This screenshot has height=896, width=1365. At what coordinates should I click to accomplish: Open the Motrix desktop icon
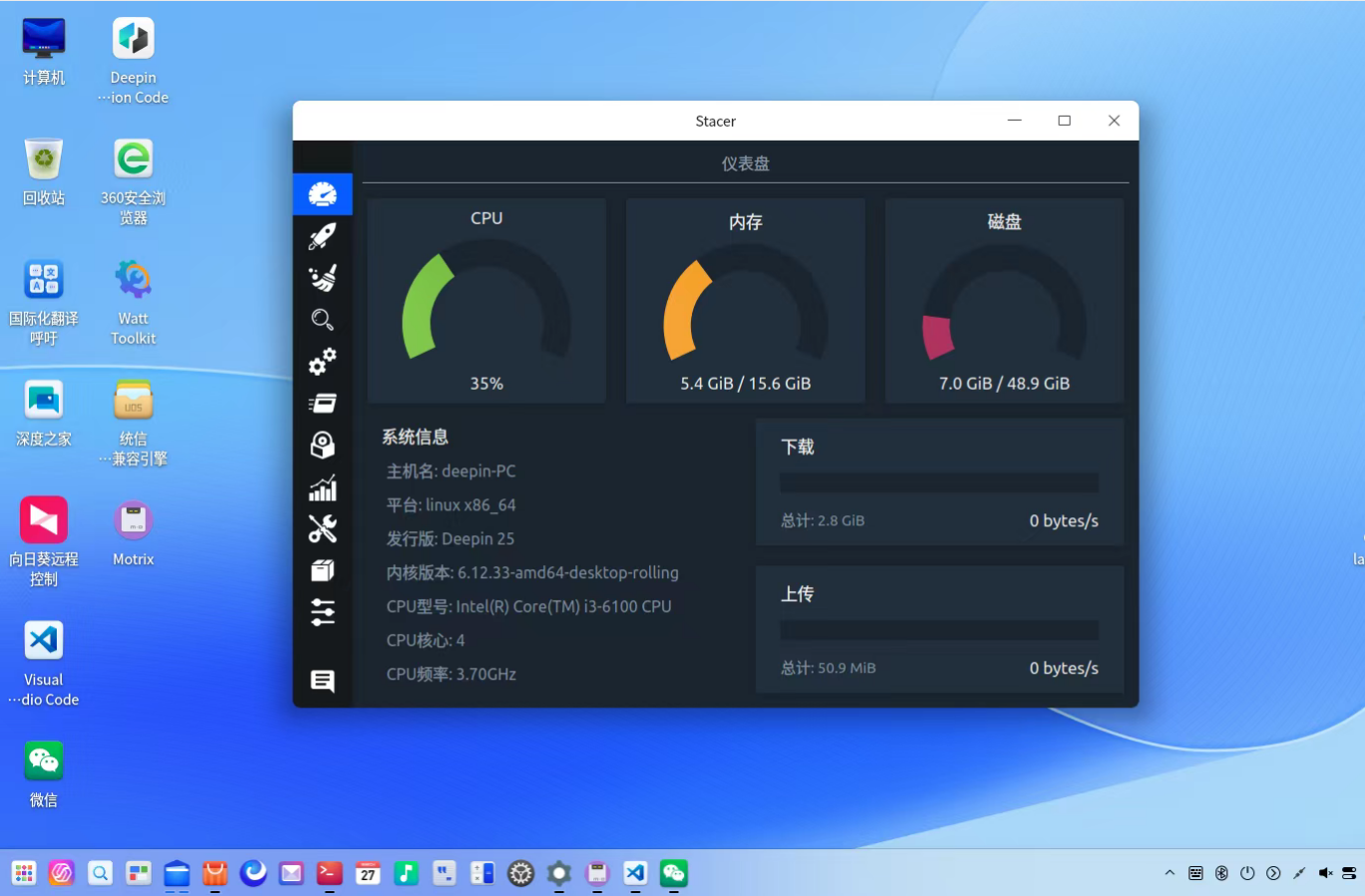(x=134, y=533)
